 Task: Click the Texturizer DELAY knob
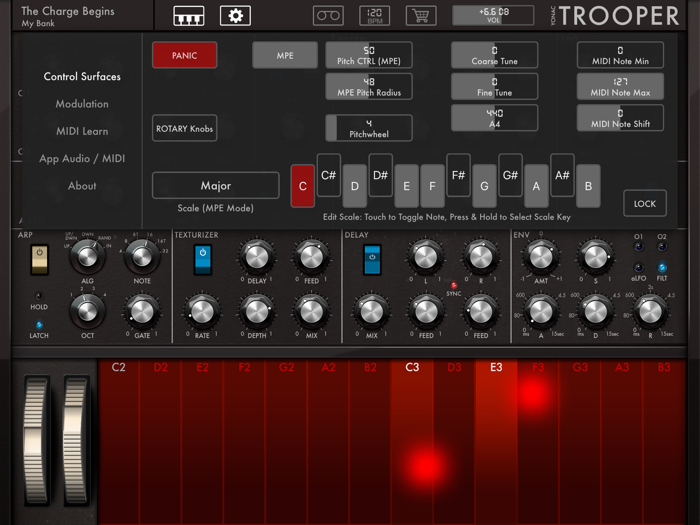[x=257, y=257]
